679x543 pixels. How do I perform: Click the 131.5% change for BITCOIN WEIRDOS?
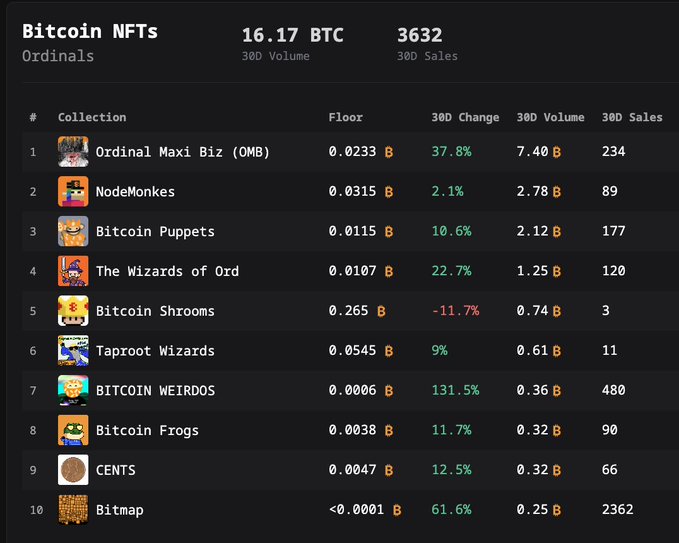coord(456,391)
